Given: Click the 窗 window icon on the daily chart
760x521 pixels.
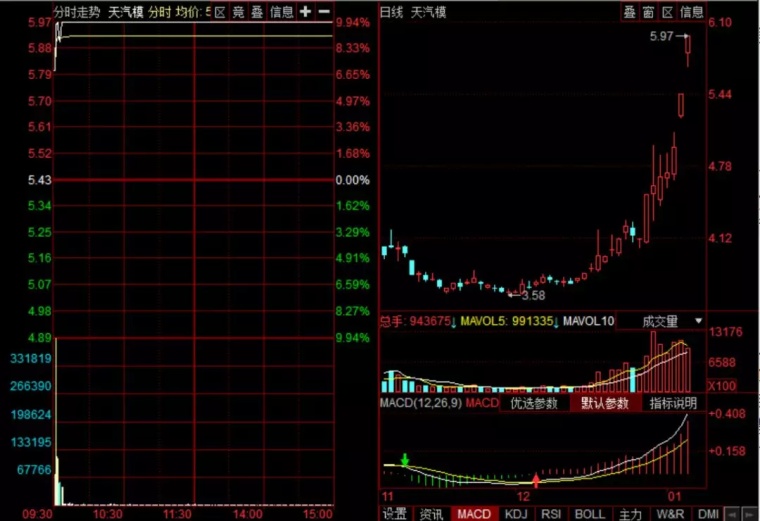Looking at the screenshot, I should click(648, 12).
